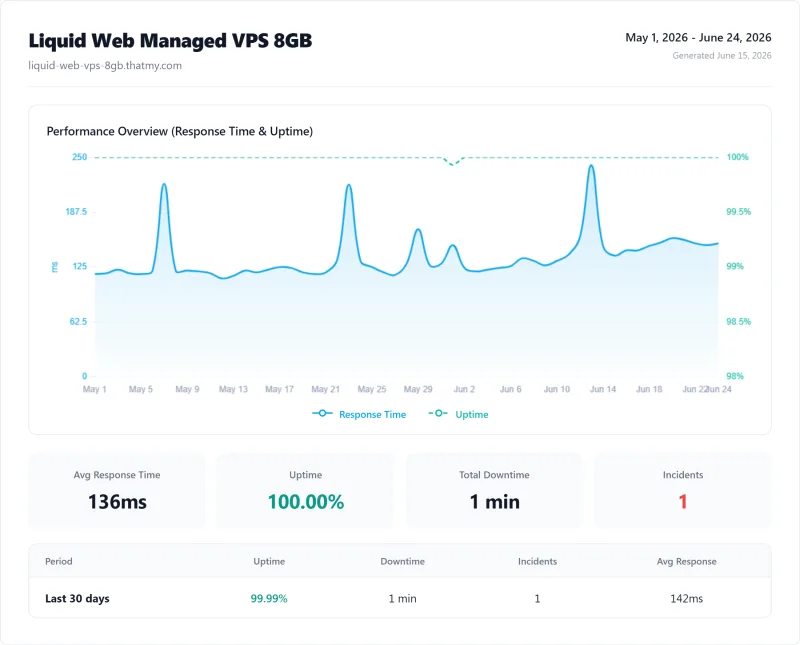Click the Avg Response Time card label
Screen dimensions: 800x645
(117, 475)
